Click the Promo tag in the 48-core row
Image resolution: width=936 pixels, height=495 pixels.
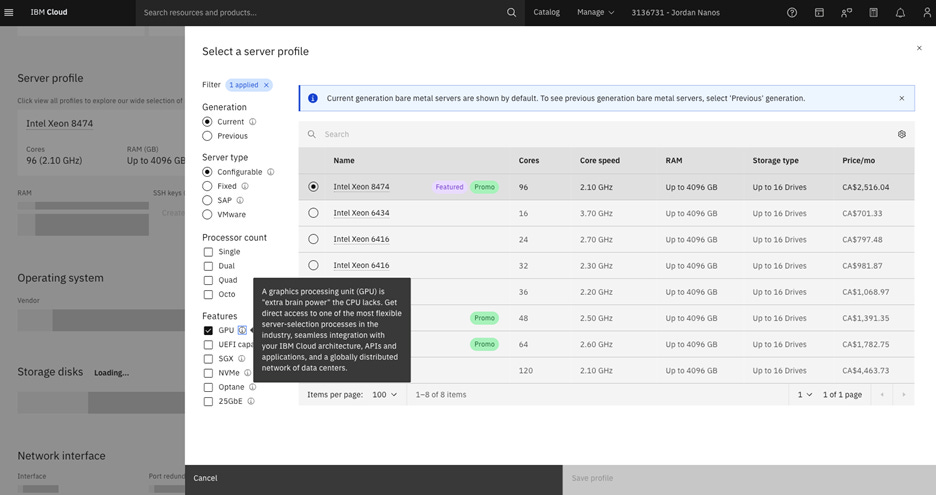click(x=484, y=318)
